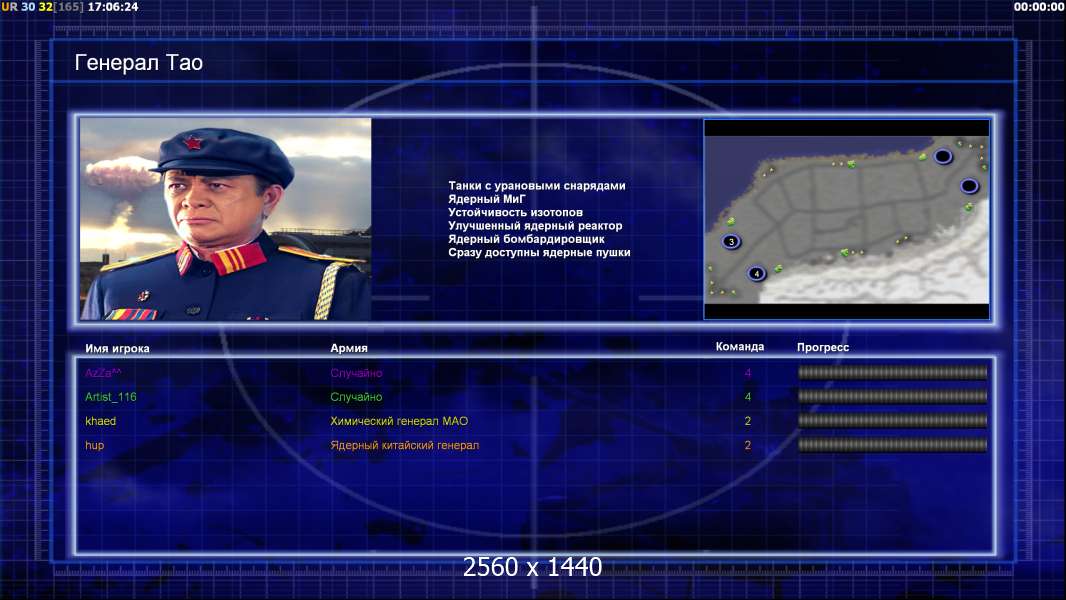Click team number 4 in Artist_116 row
The height and width of the screenshot is (600, 1066).
pyautogui.click(x=748, y=397)
